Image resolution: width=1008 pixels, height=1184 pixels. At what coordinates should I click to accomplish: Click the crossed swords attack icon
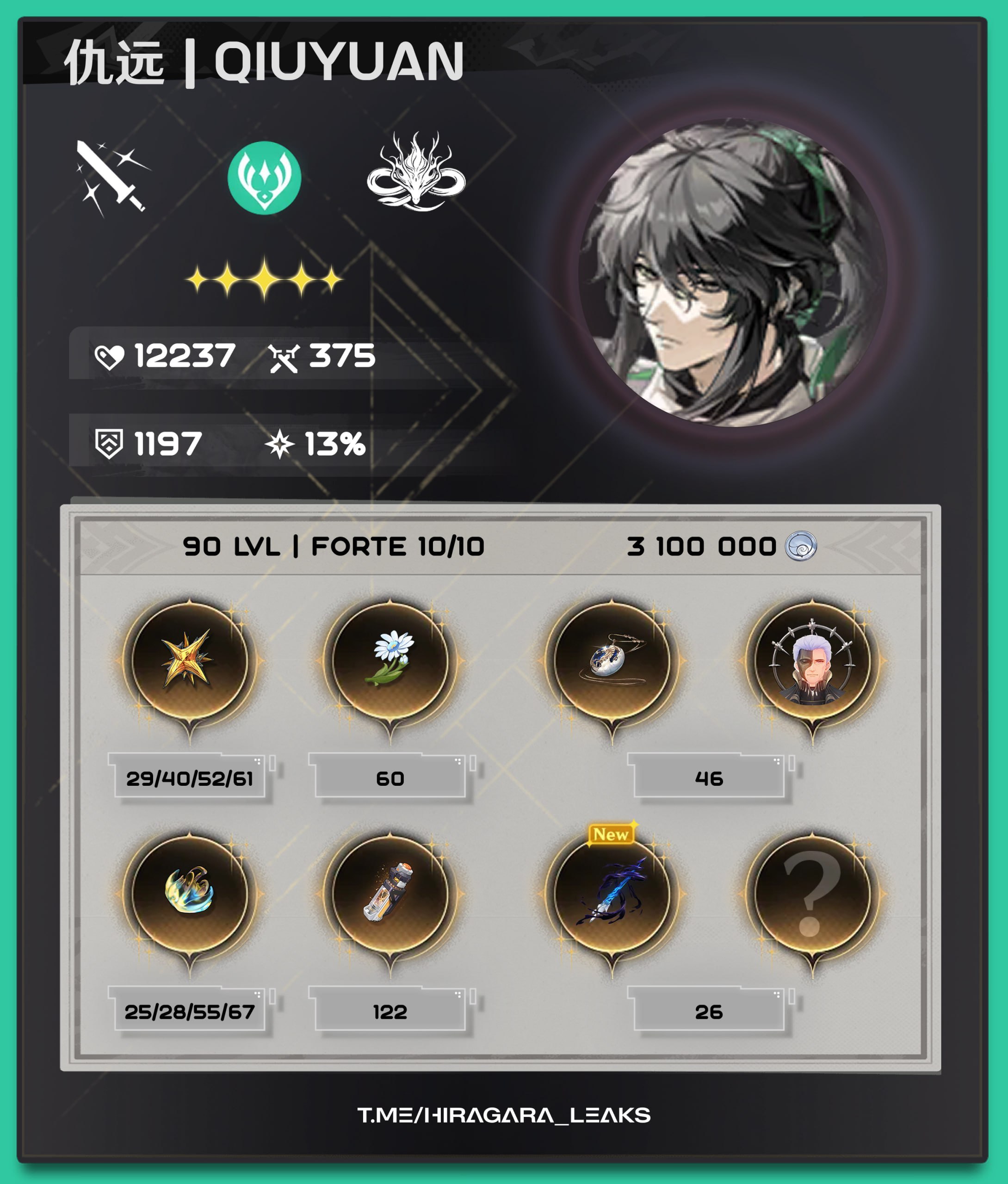[x=284, y=358]
